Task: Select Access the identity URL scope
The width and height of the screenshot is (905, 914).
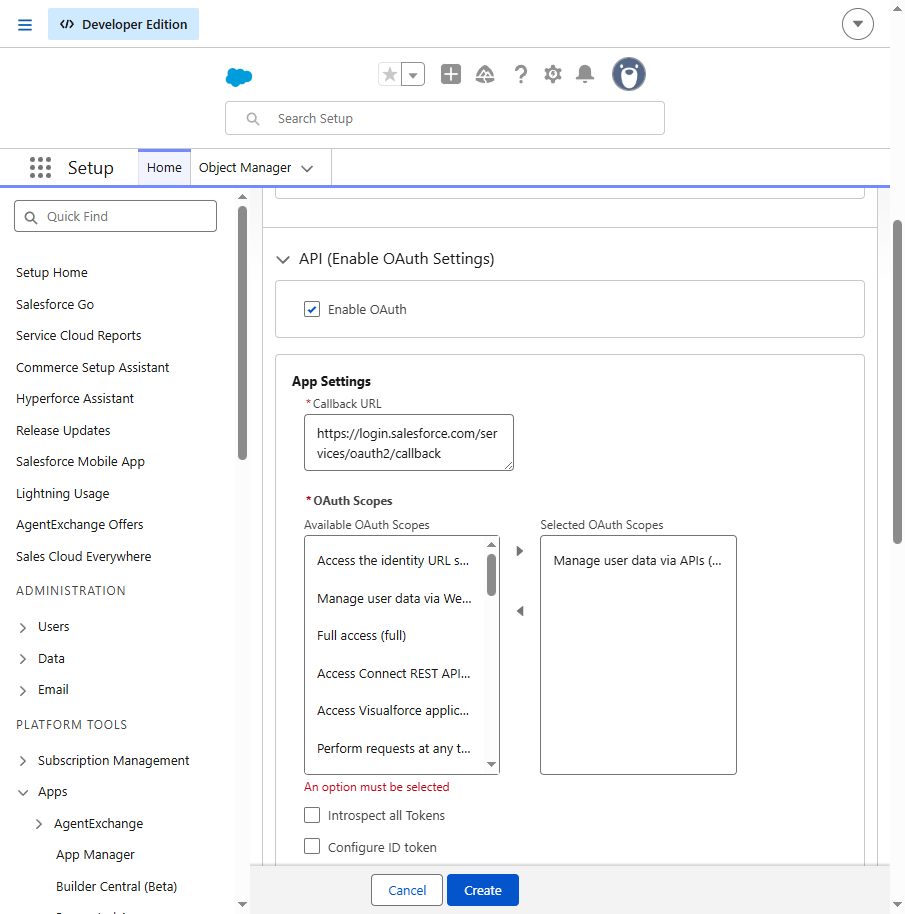Action: (x=393, y=561)
